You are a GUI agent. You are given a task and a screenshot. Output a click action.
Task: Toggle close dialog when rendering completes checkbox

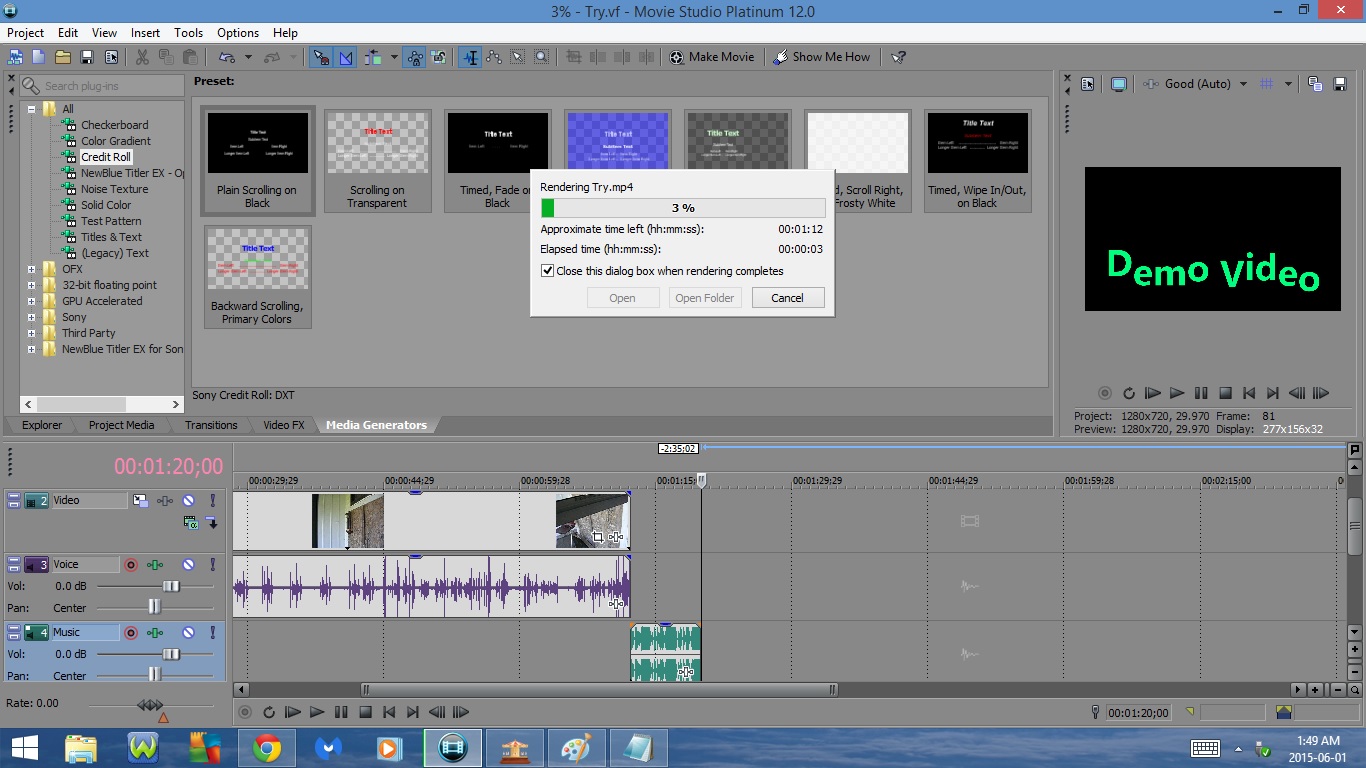[x=547, y=271]
